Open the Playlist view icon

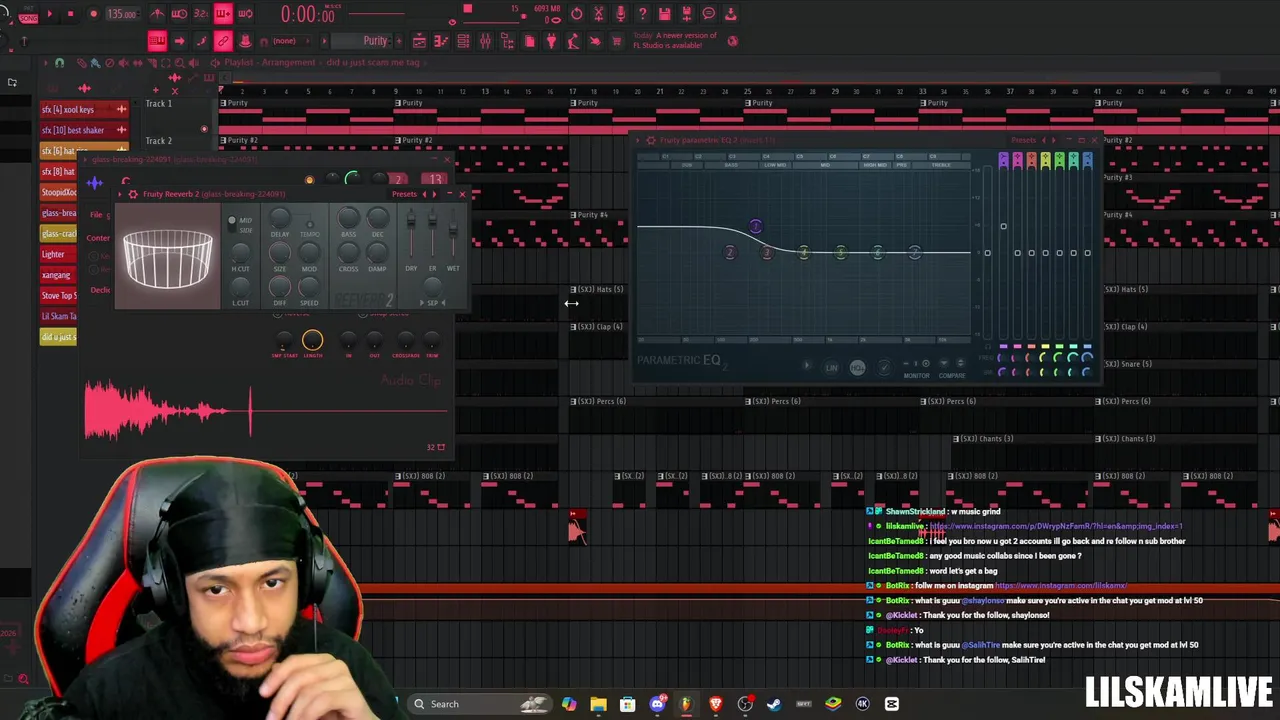tap(419, 41)
